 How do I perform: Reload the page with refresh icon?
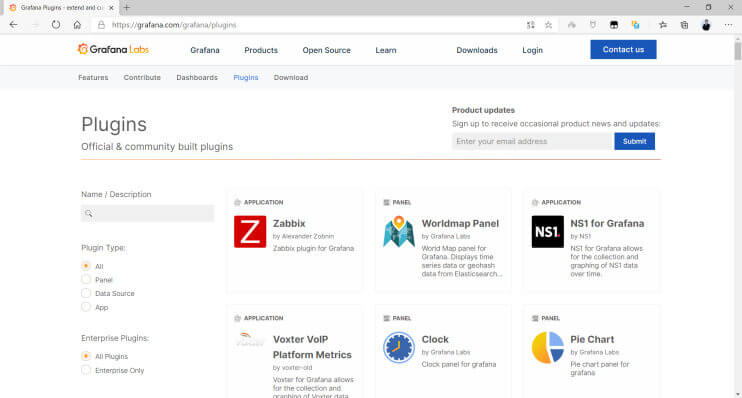pos(56,25)
